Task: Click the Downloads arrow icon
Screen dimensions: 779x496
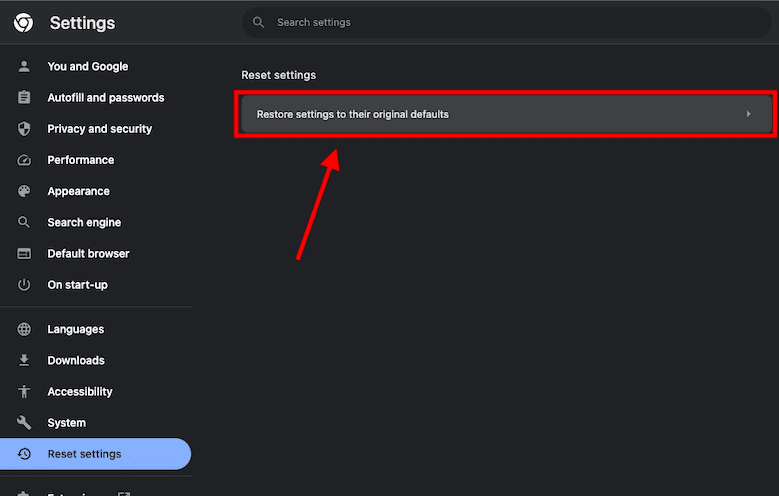Action: point(25,360)
